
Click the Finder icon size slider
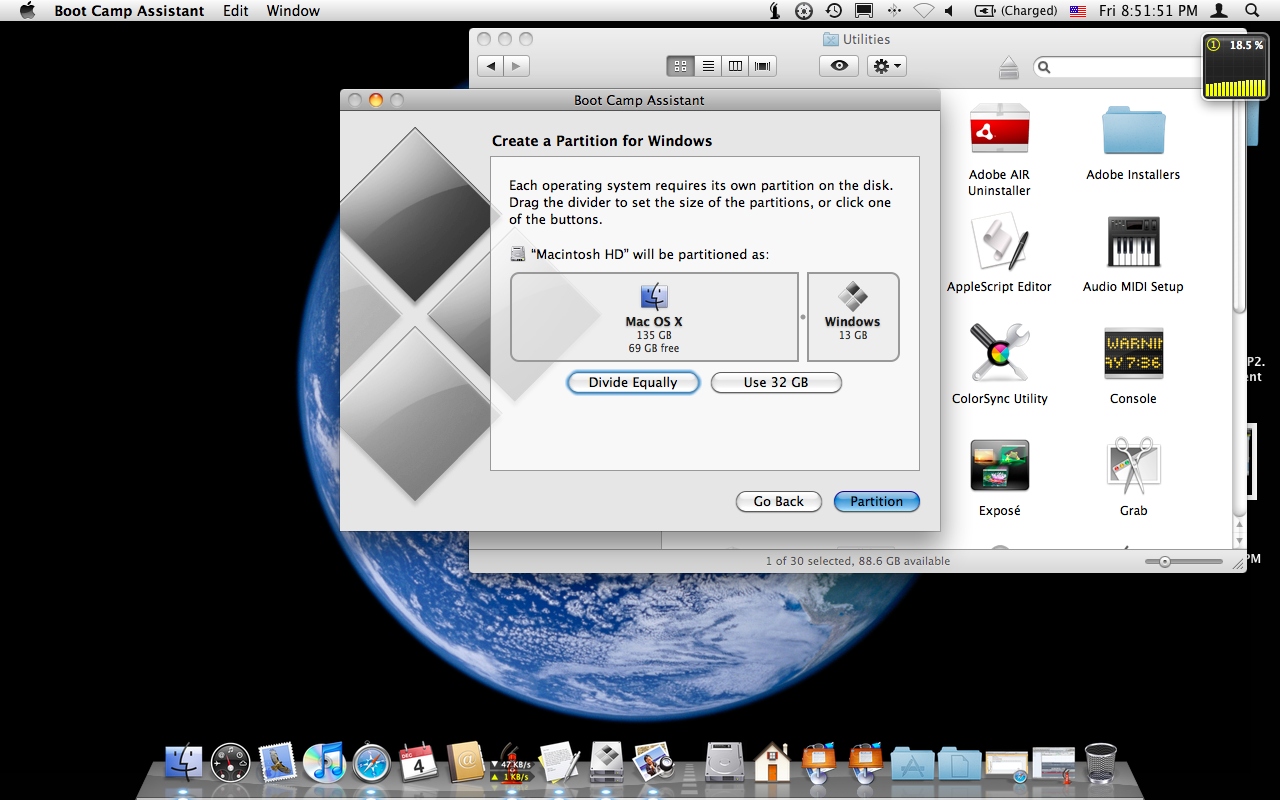click(x=1184, y=562)
